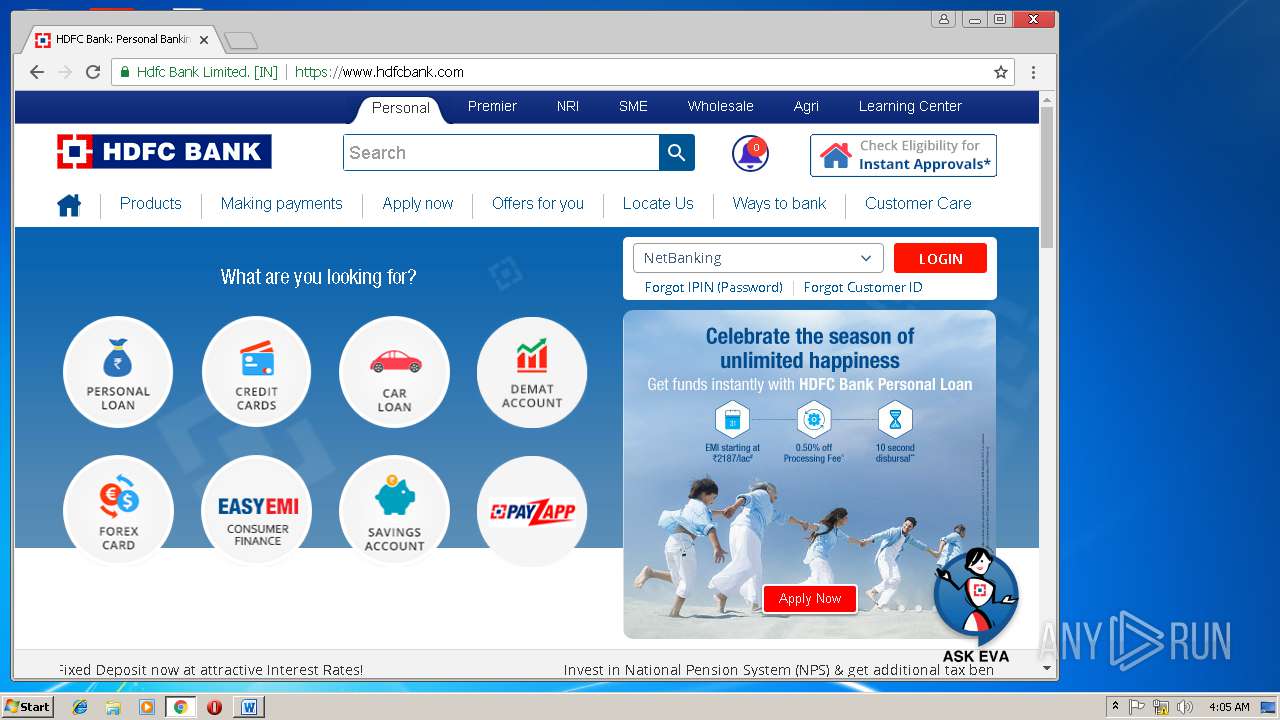Click the red LOGIN button
This screenshot has height=720, width=1280.
(940, 258)
